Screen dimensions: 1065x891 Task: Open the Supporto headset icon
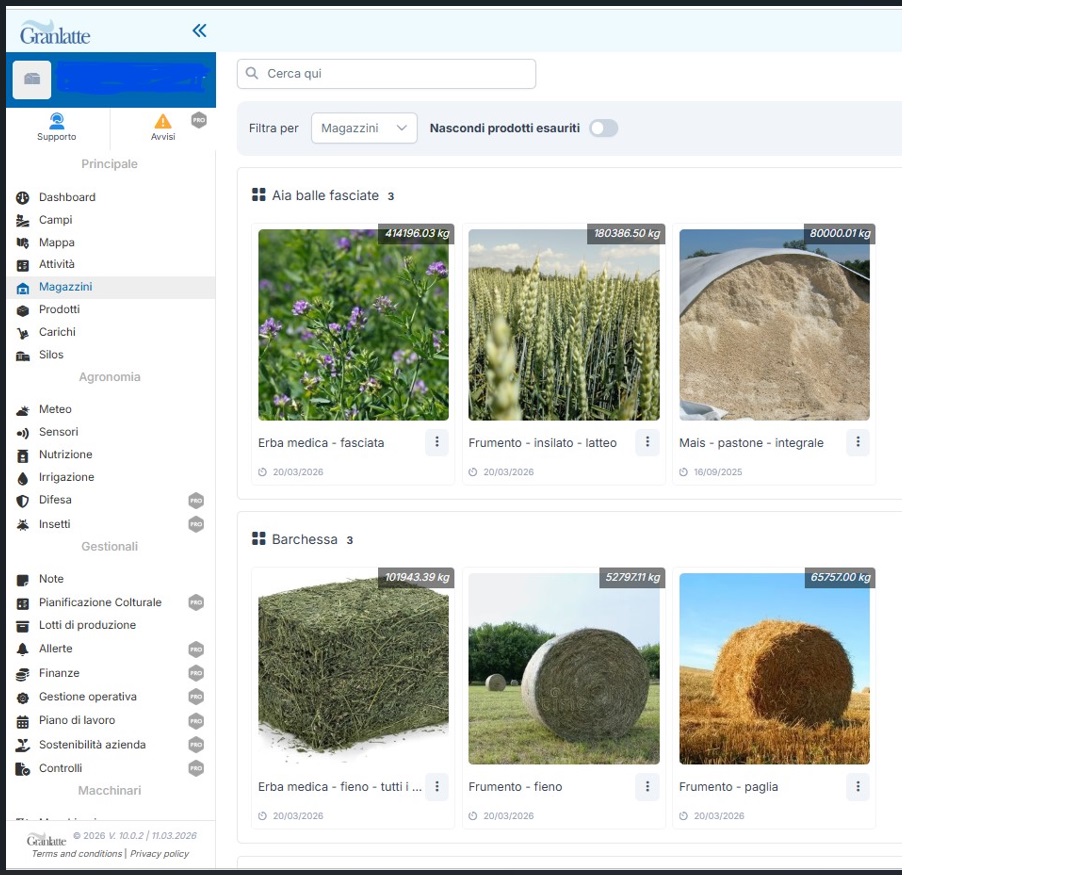57,122
